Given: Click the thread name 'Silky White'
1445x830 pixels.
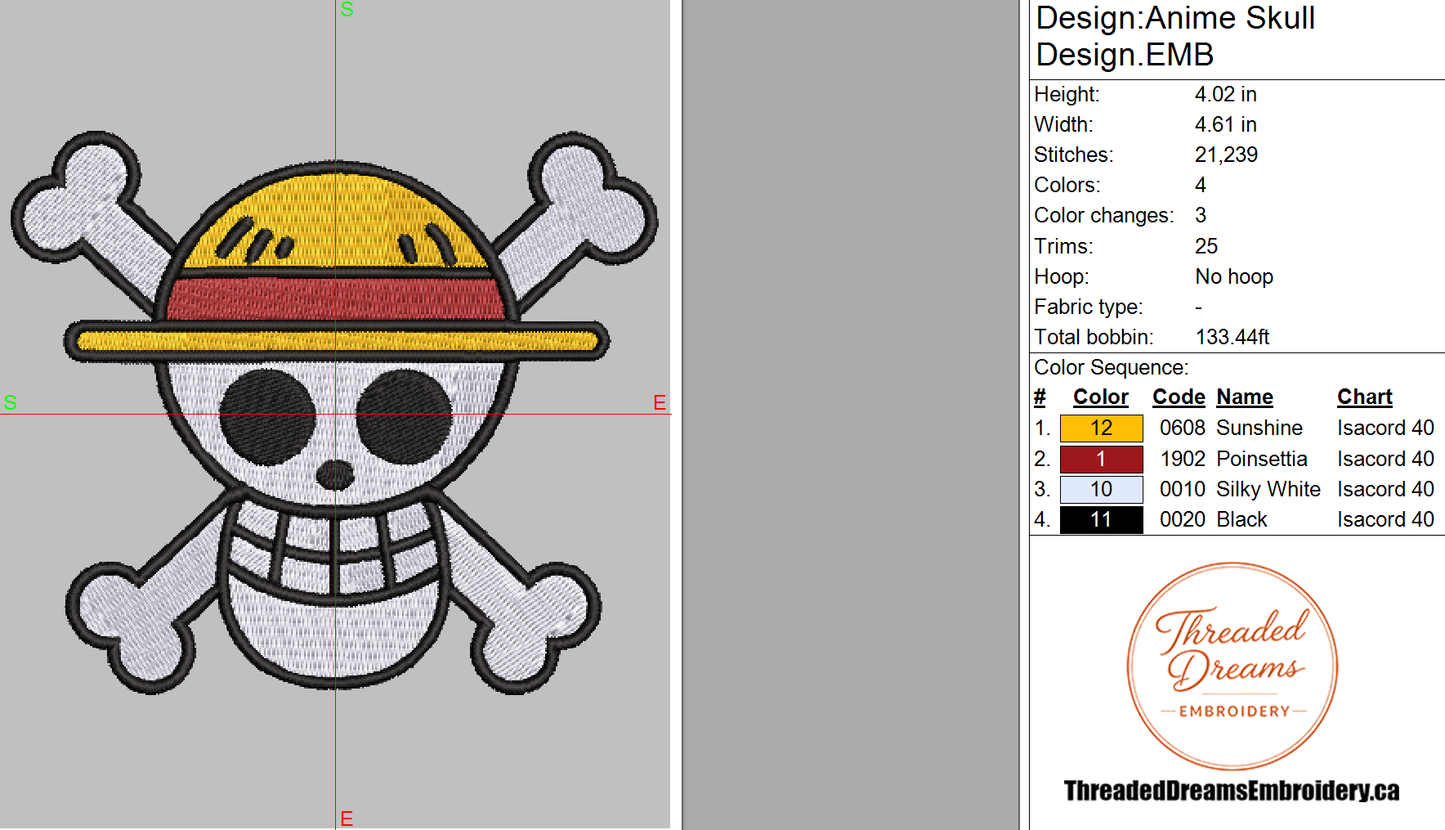Looking at the screenshot, I should (x=1268, y=489).
